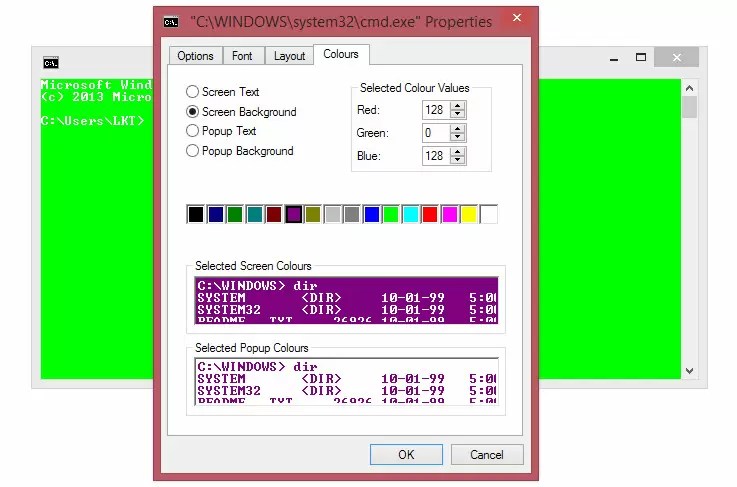Pick the black colour swatch
This screenshot has height=487, width=737.
point(196,214)
